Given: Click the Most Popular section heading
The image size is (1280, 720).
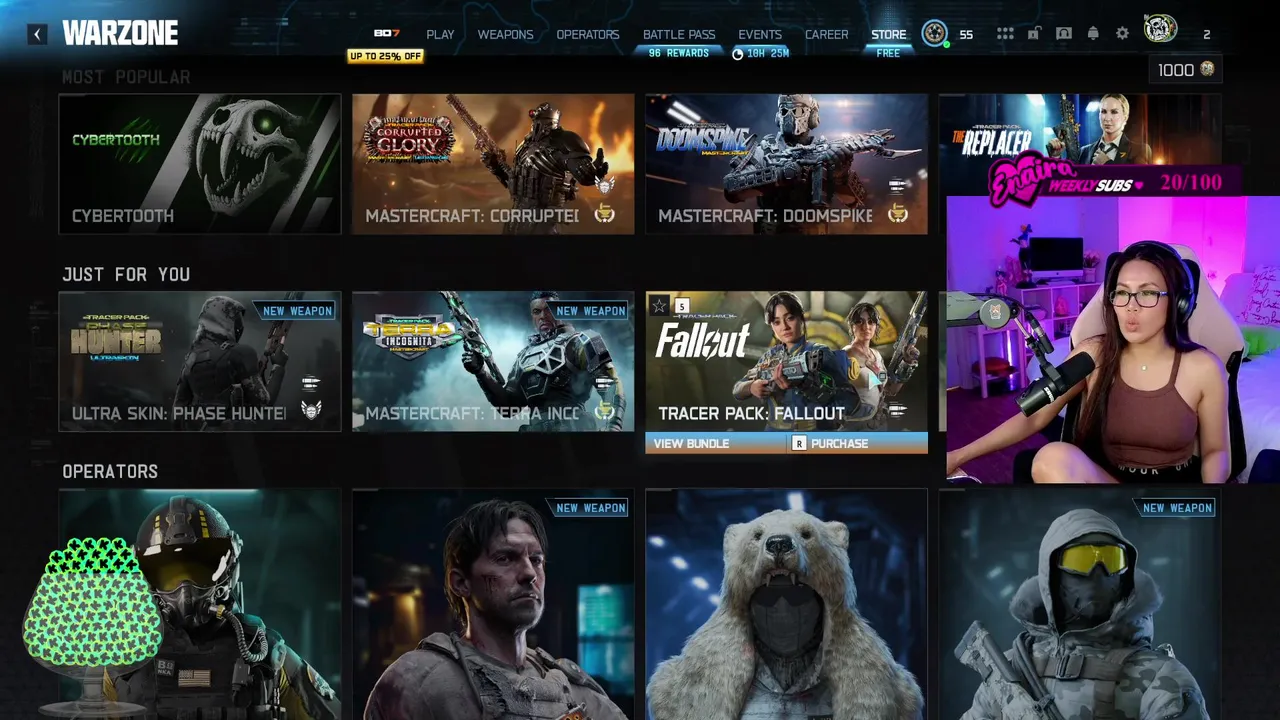Looking at the screenshot, I should click(126, 77).
